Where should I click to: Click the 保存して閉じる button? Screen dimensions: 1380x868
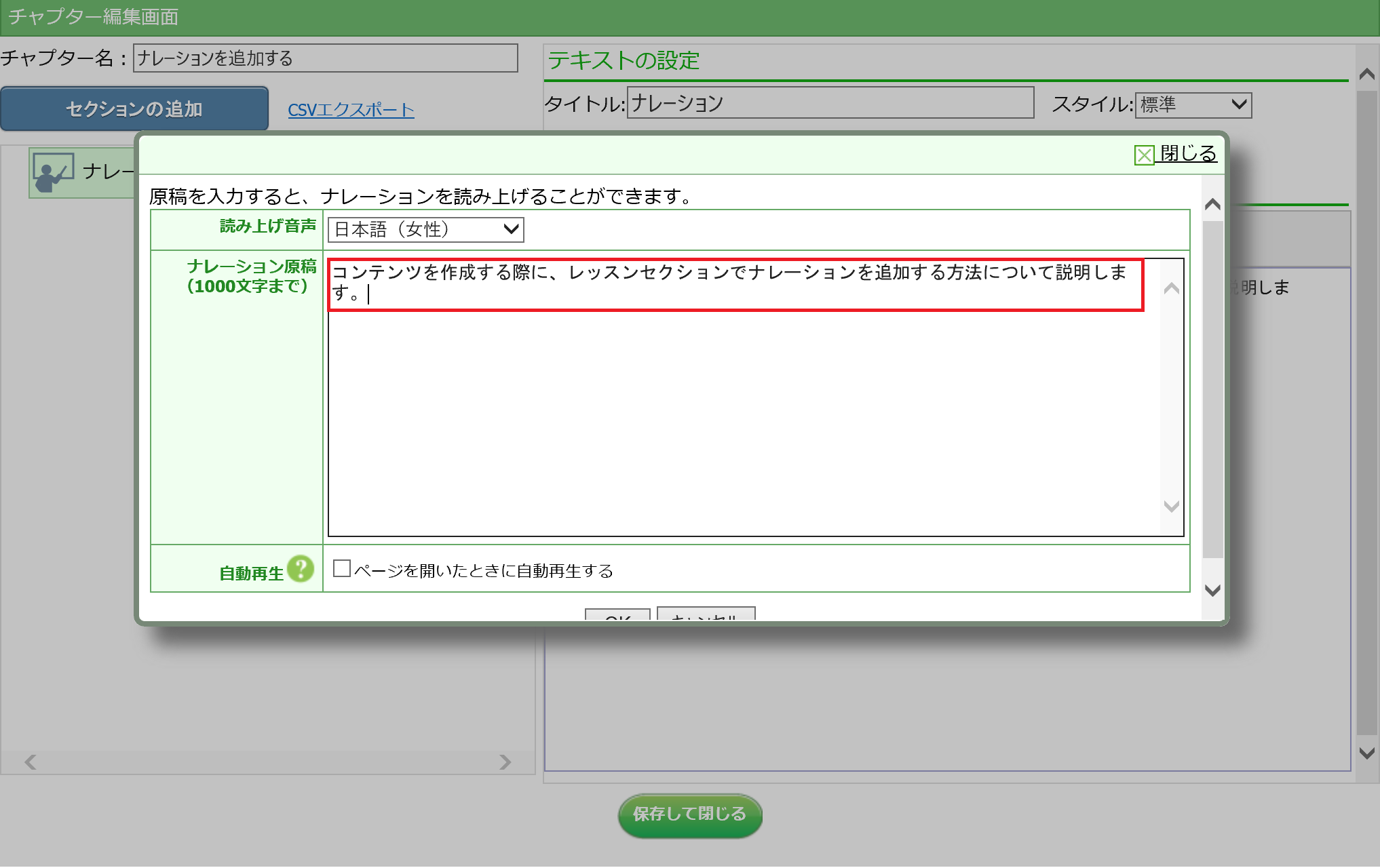coord(689,814)
